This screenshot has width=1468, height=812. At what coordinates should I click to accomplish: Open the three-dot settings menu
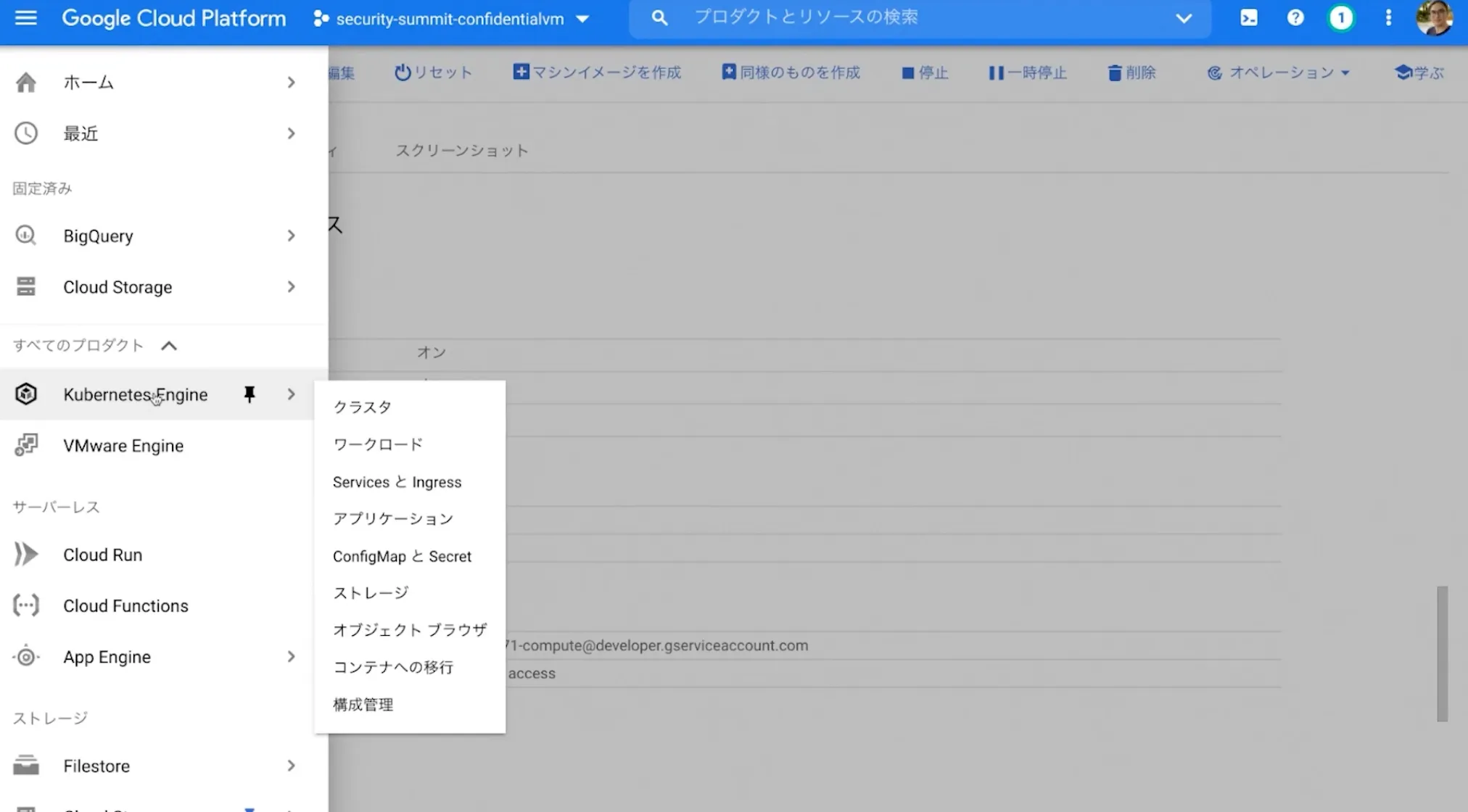click(x=1387, y=18)
